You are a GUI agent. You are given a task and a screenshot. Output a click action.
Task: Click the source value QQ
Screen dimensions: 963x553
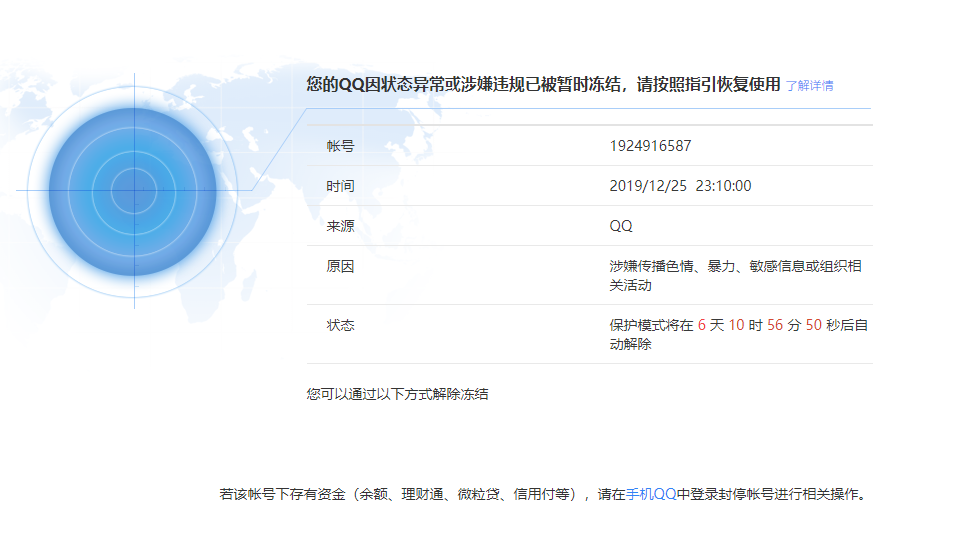620,226
